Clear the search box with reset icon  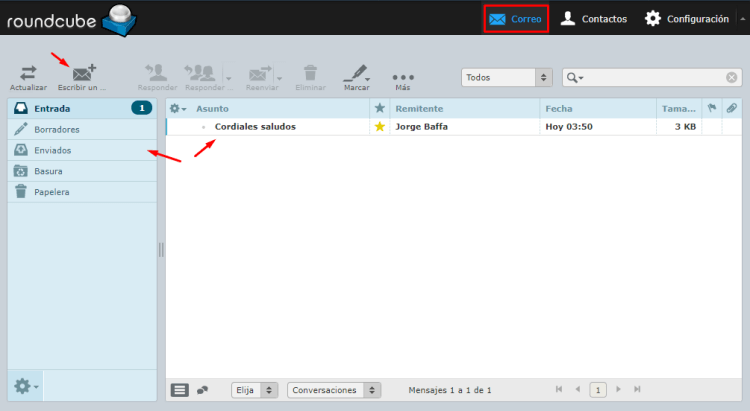tap(732, 78)
